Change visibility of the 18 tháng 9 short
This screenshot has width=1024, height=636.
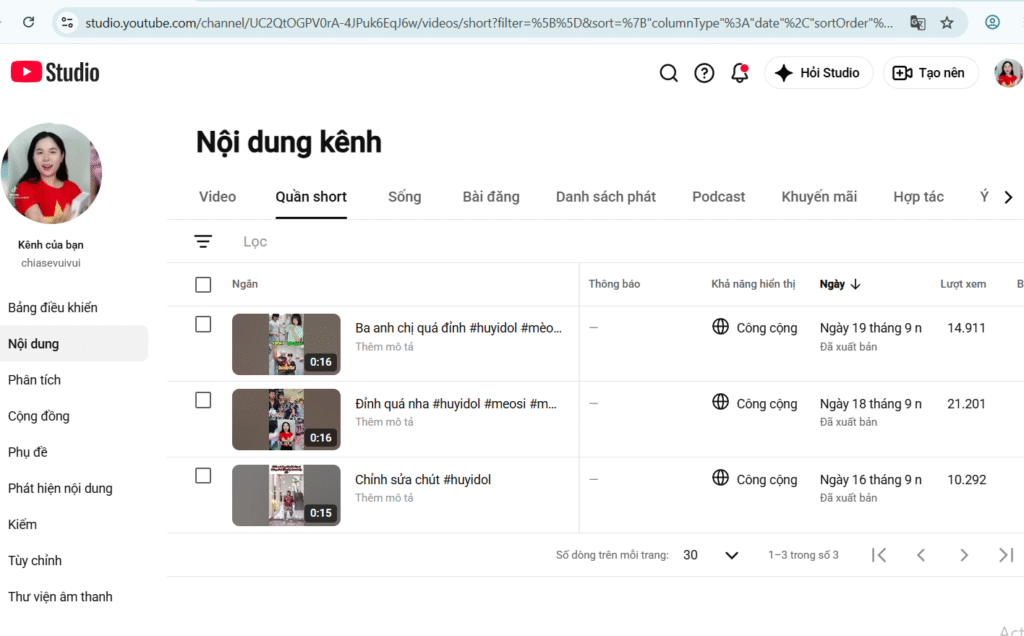[x=755, y=404]
